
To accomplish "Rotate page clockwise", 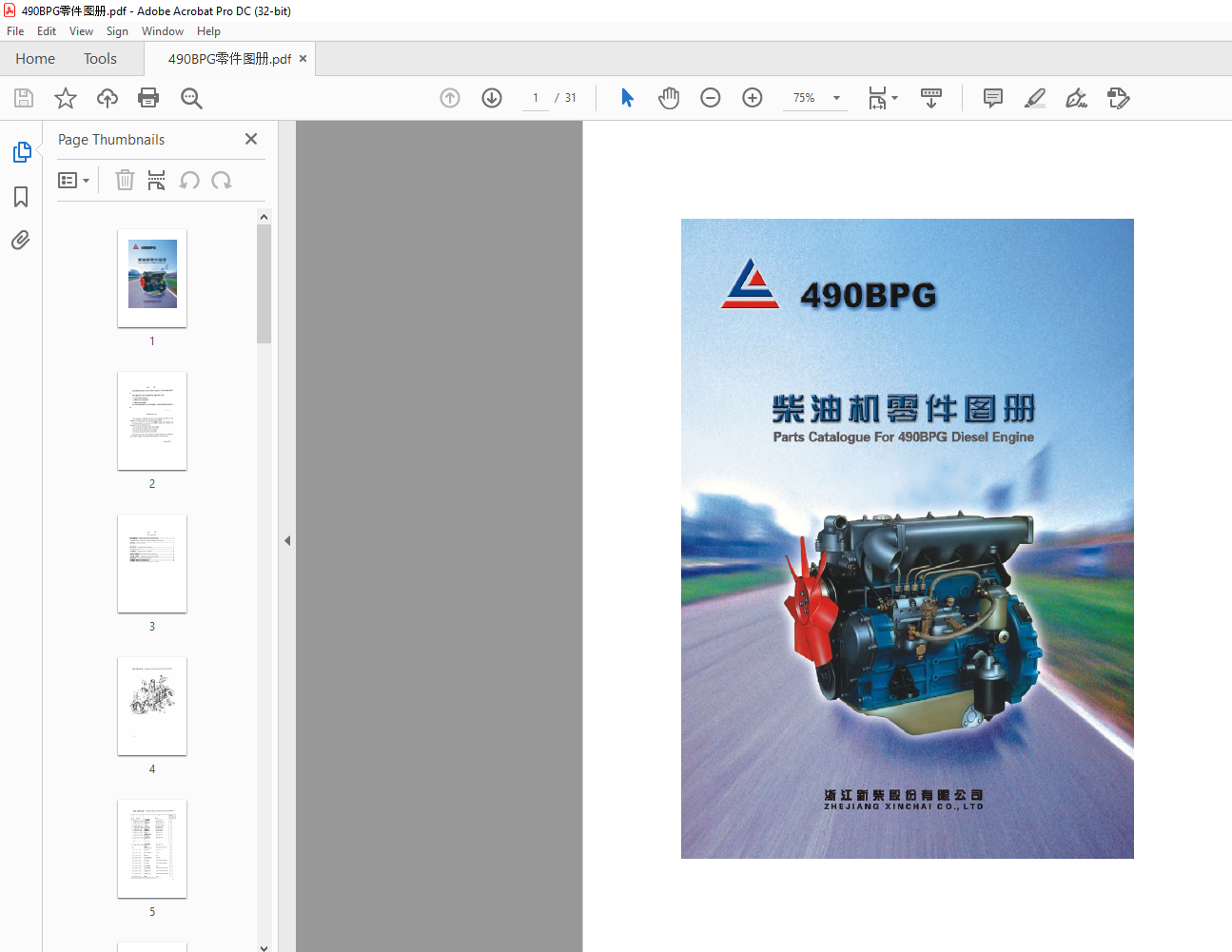I will tap(222, 180).
